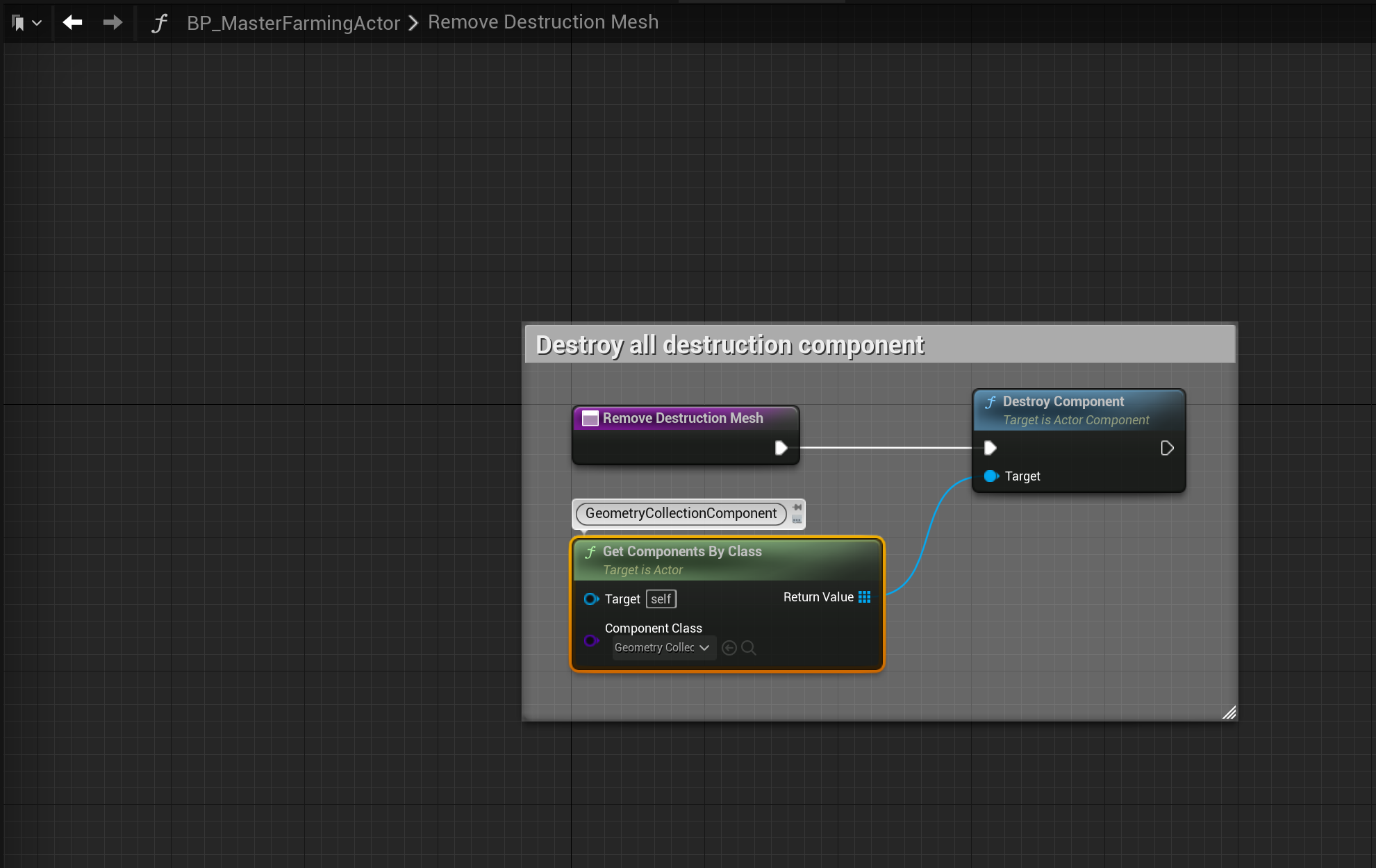
Task: Click Get Components By Class Target pin
Action: click(x=591, y=599)
